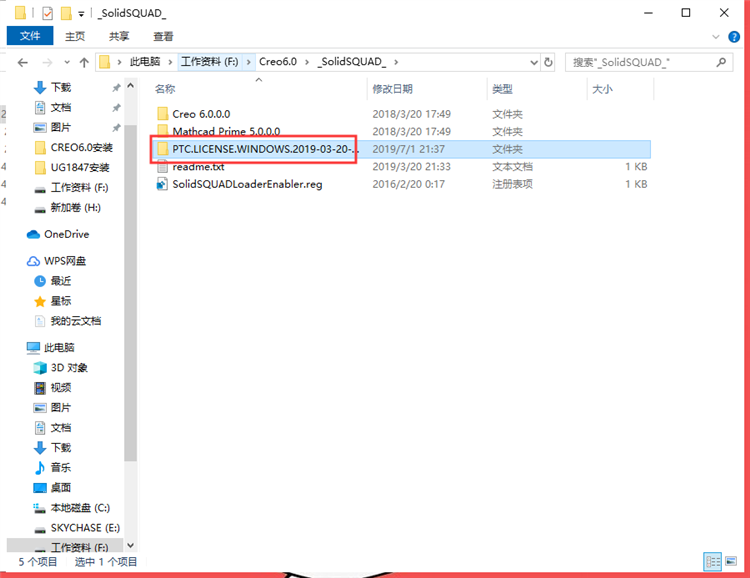The height and width of the screenshot is (578, 750).
Task: Click the Forward navigation arrow
Action: 47,62
